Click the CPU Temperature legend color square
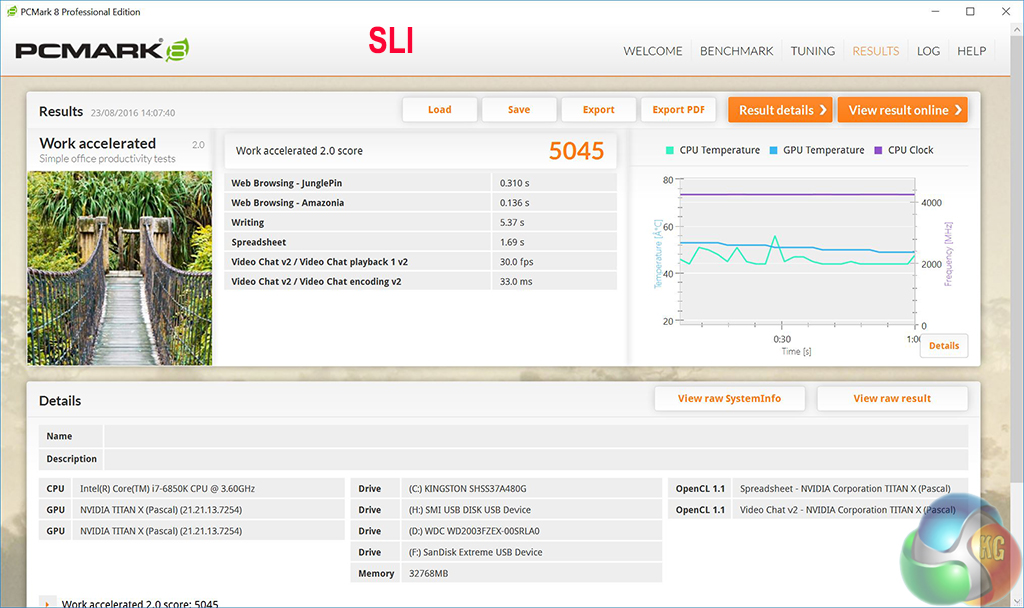Viewport: 1024px width, 608px height. [x=669, y=150]
